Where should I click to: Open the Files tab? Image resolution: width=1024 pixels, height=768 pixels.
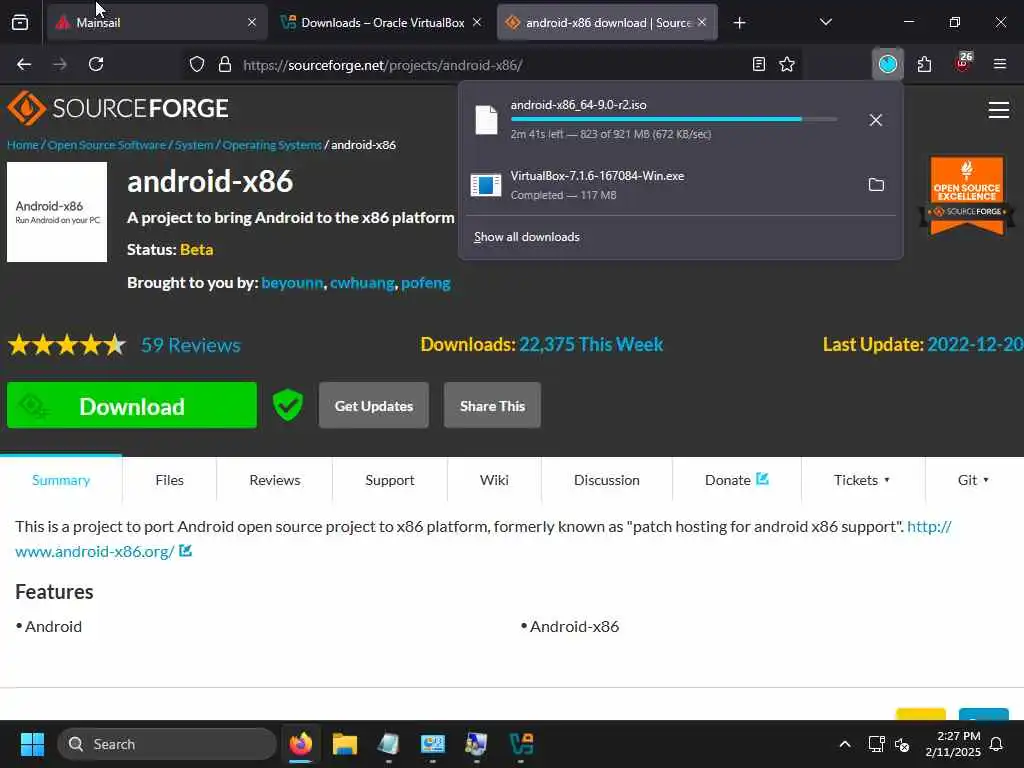(169, 480)
